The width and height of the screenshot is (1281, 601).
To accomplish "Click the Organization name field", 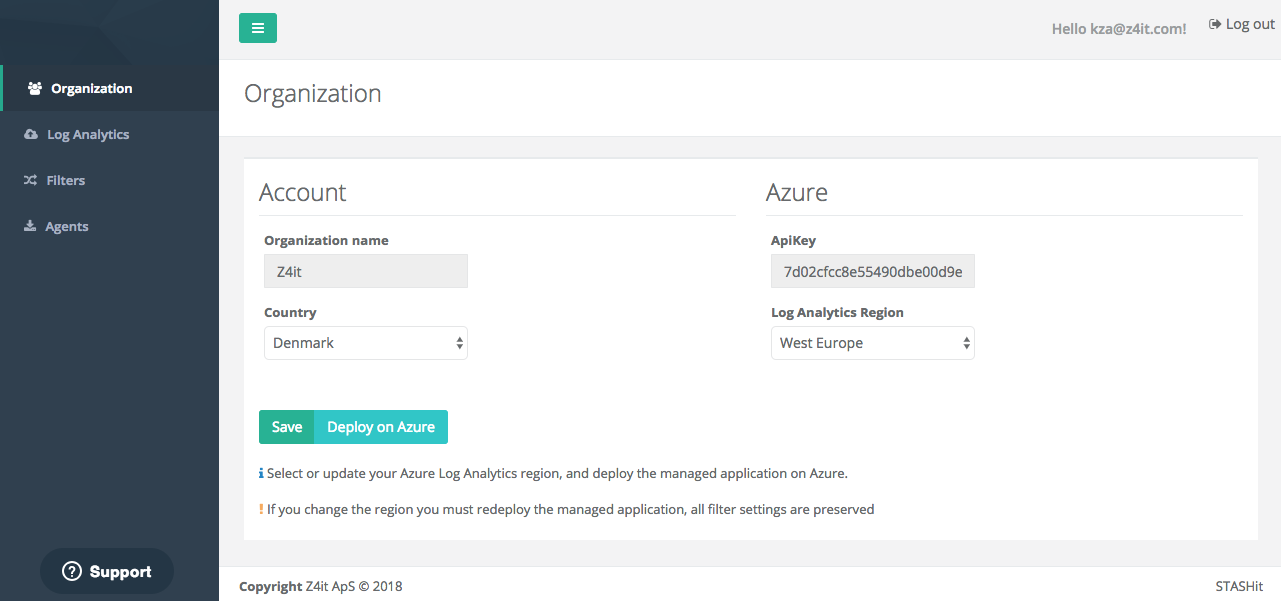I will (366, 271).
